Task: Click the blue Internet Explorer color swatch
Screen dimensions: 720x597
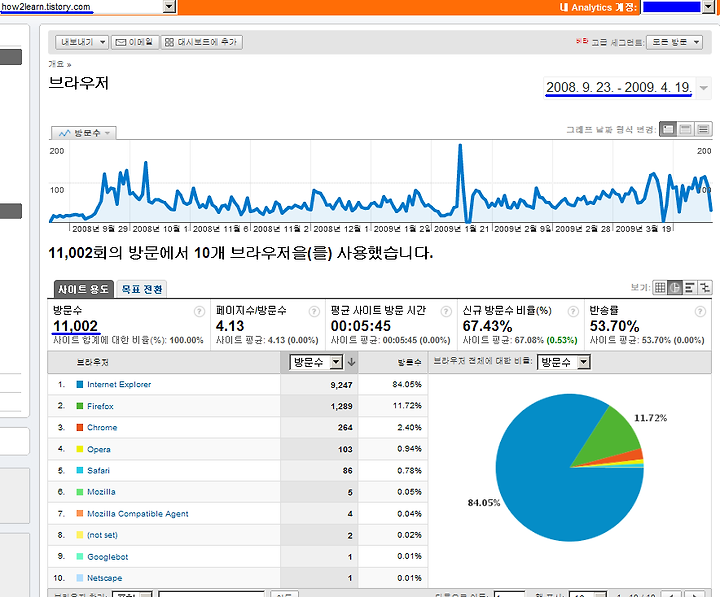Action: point(79,384)
